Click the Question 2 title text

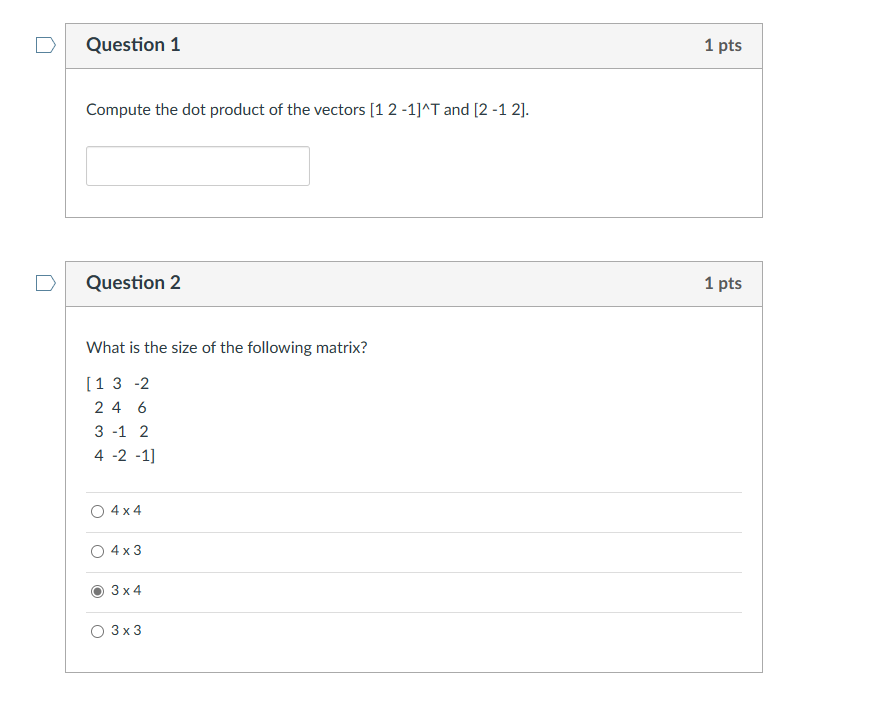[133, 283]
